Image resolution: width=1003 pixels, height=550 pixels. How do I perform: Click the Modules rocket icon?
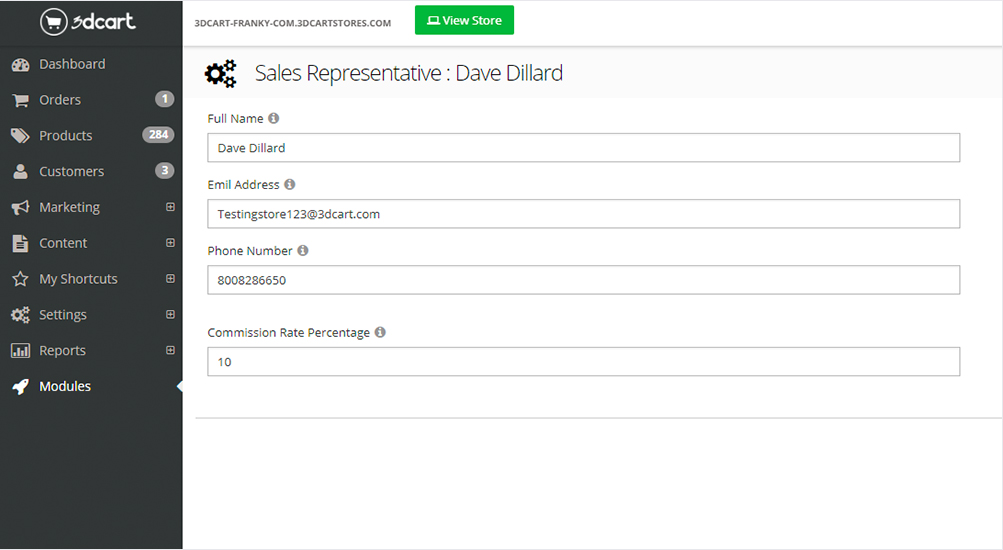(x=20, y=387)
